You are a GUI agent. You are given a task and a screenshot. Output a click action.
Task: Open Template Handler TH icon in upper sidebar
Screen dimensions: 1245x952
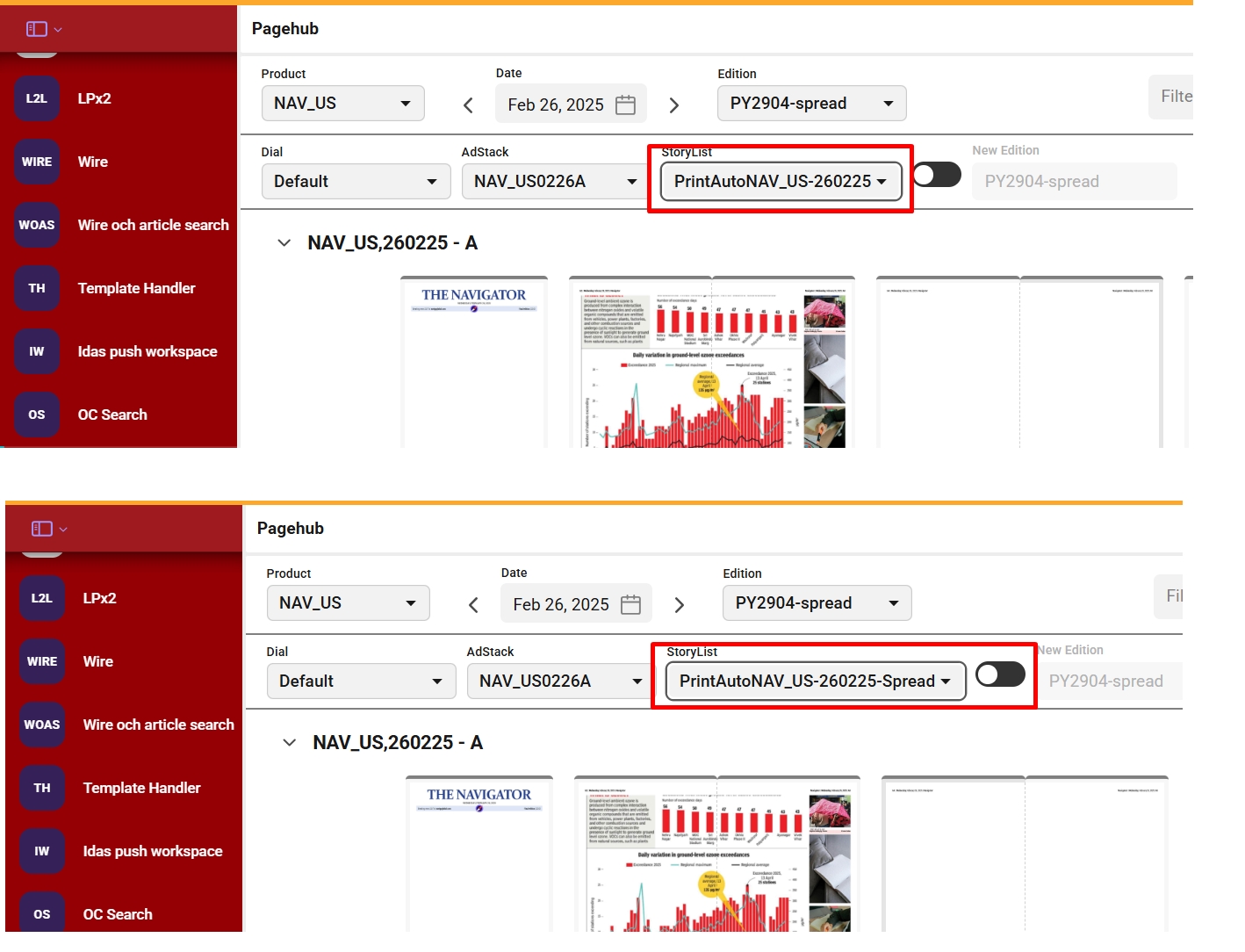coord(36,288)
